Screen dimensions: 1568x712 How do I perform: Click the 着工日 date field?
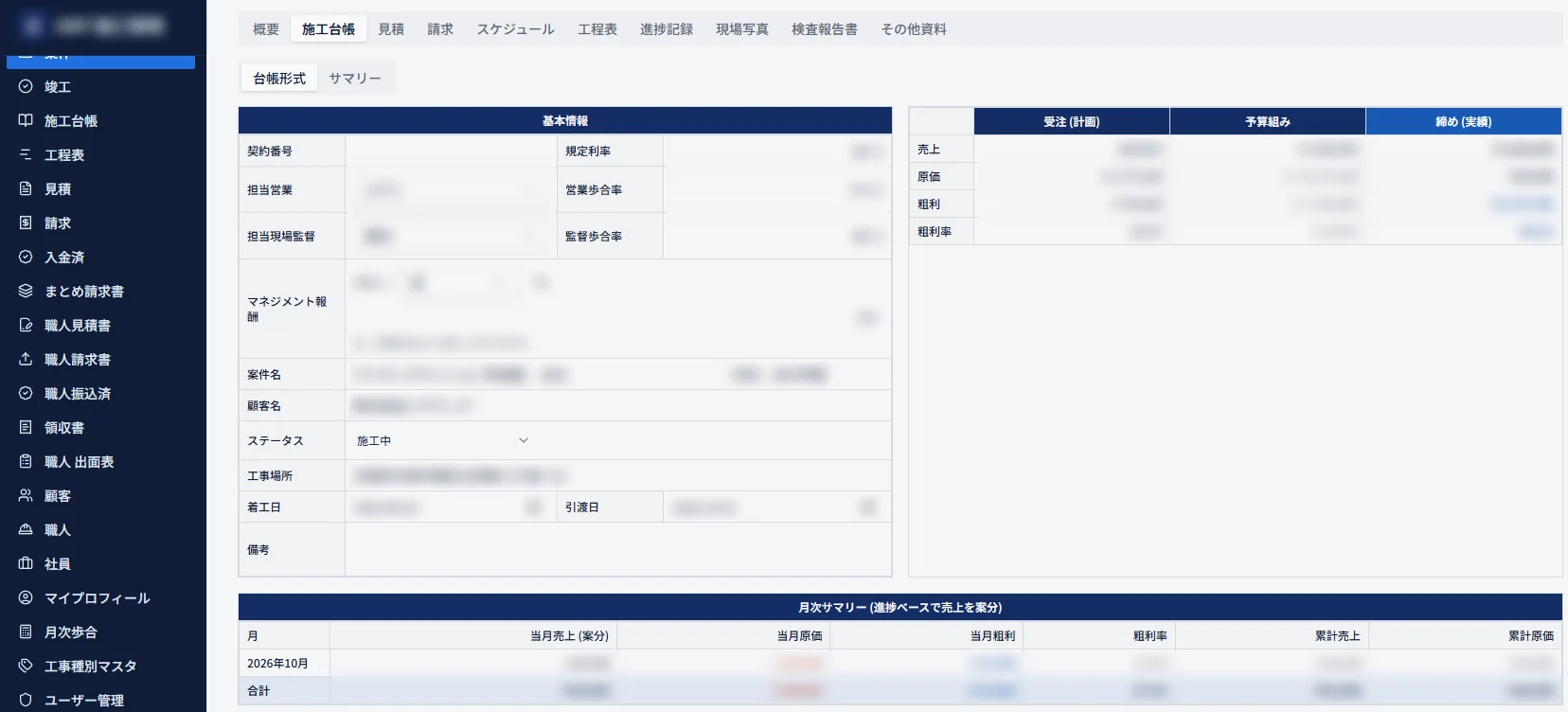coord(451,507)
